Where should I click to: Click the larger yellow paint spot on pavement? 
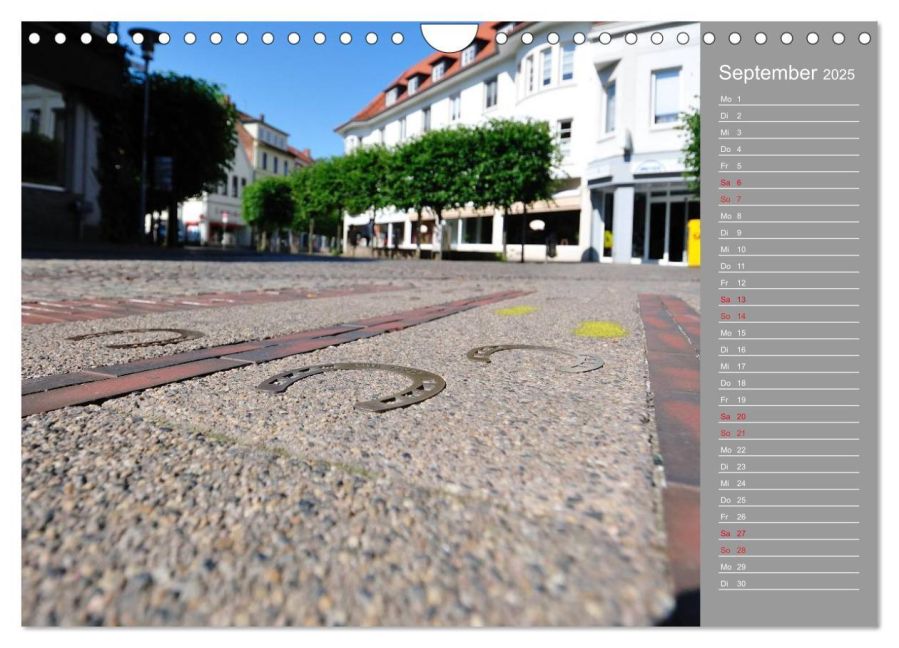[599, 329]
